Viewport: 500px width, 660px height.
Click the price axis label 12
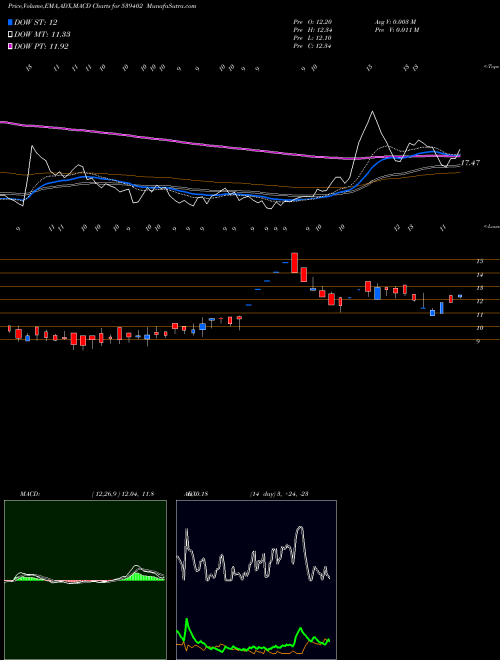click(479, 301)
